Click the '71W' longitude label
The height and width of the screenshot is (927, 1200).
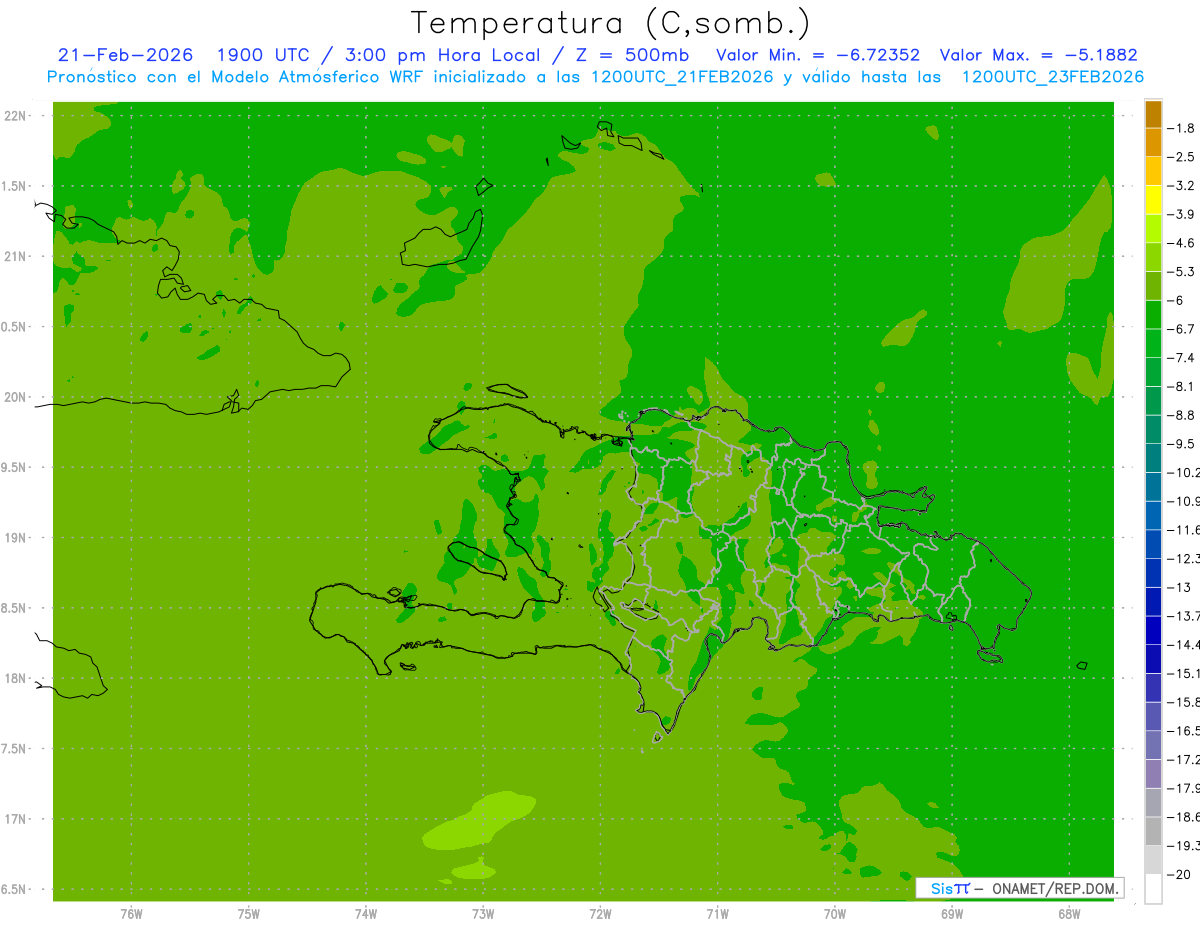tap(717, 914)
